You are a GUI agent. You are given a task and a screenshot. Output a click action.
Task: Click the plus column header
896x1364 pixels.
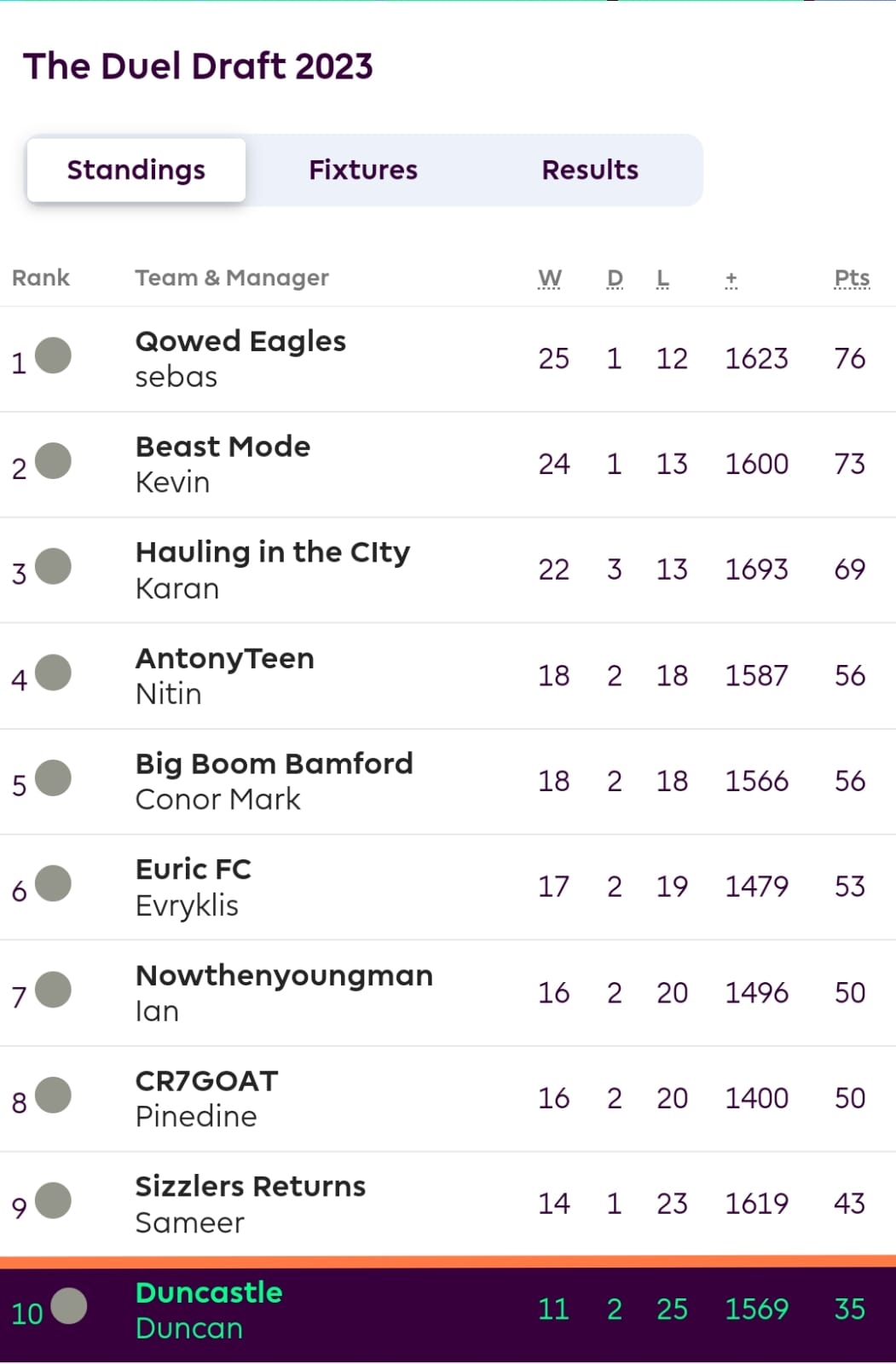click(731, 279)
